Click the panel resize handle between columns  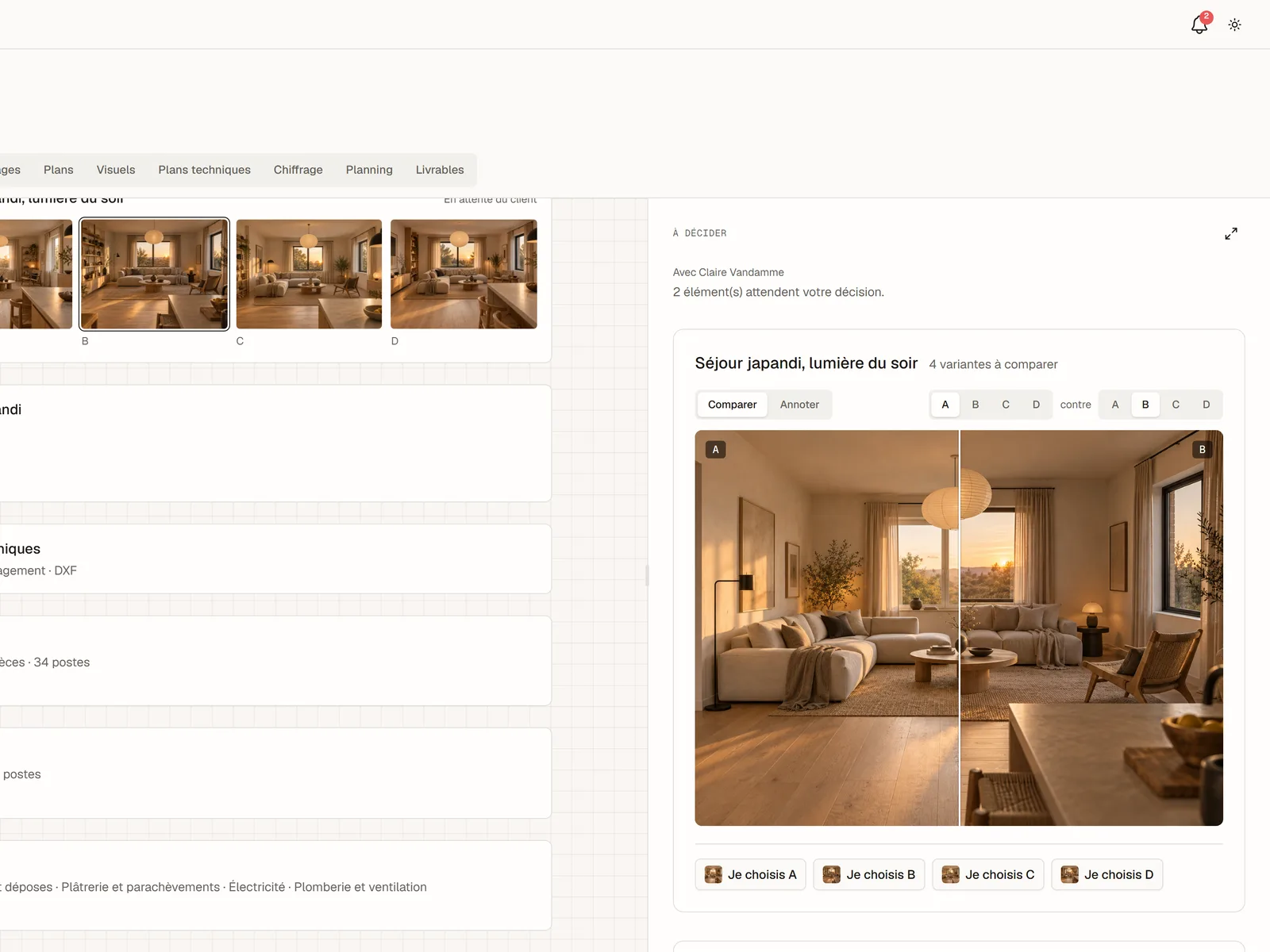(x=648, y=575)
